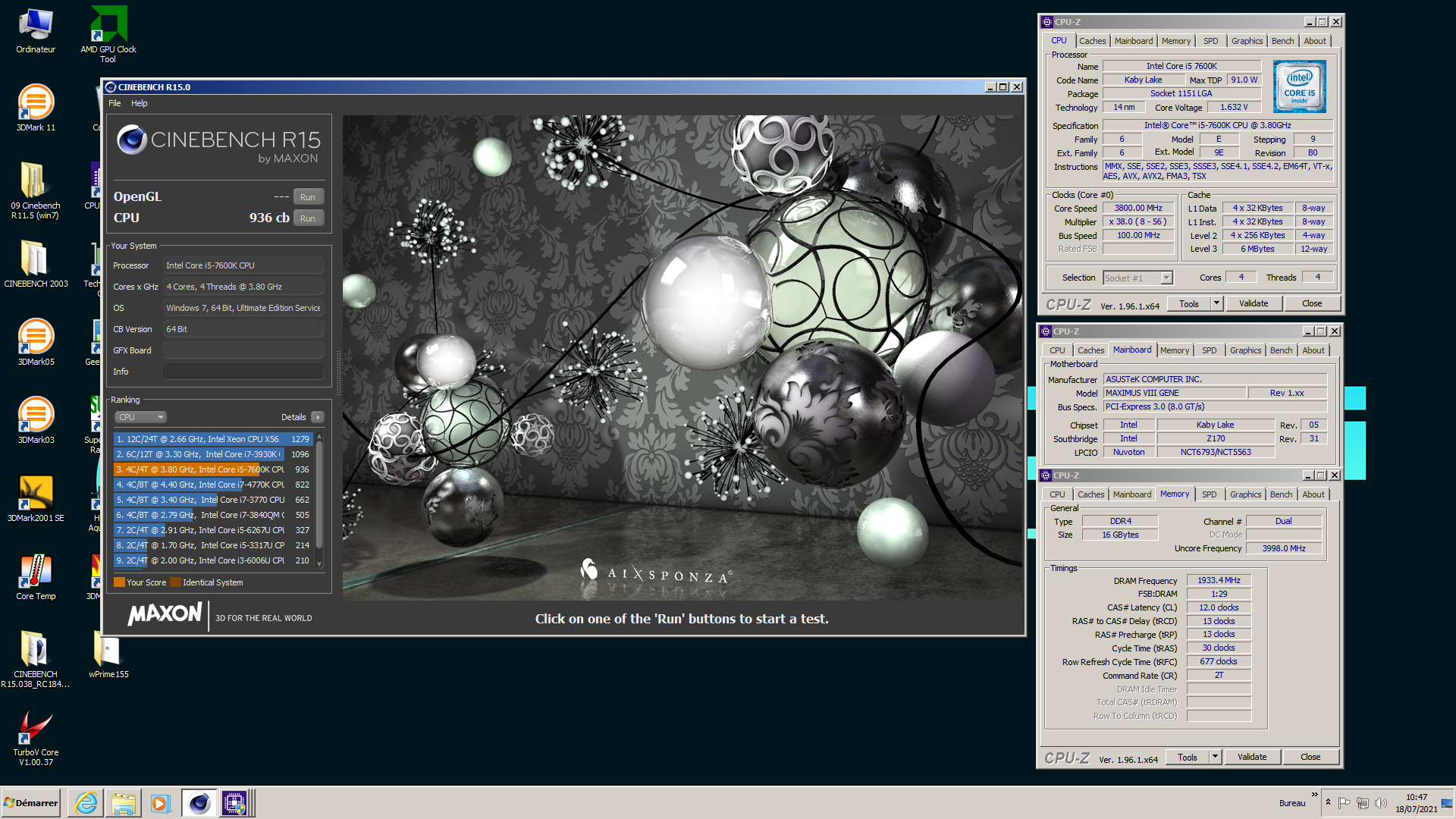Open the Socket #1 selection dropdown
The height and width of the screenshot is (819, 1456).
pyautogui.click(x=1138, y=278)
